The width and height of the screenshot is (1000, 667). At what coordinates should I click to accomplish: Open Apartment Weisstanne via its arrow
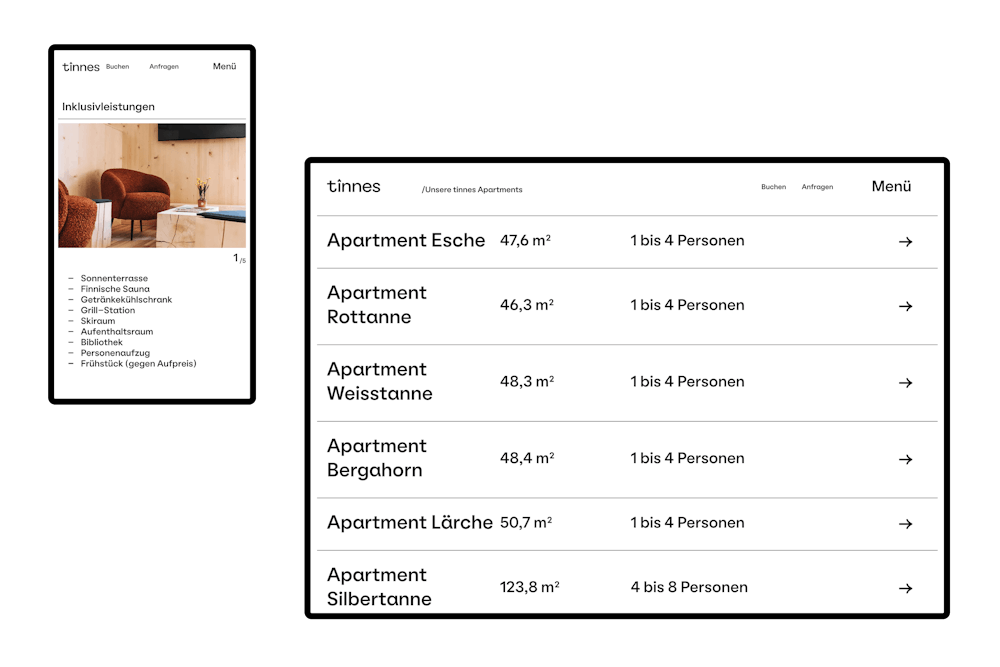pyautogui.click(x=905, y=382)
